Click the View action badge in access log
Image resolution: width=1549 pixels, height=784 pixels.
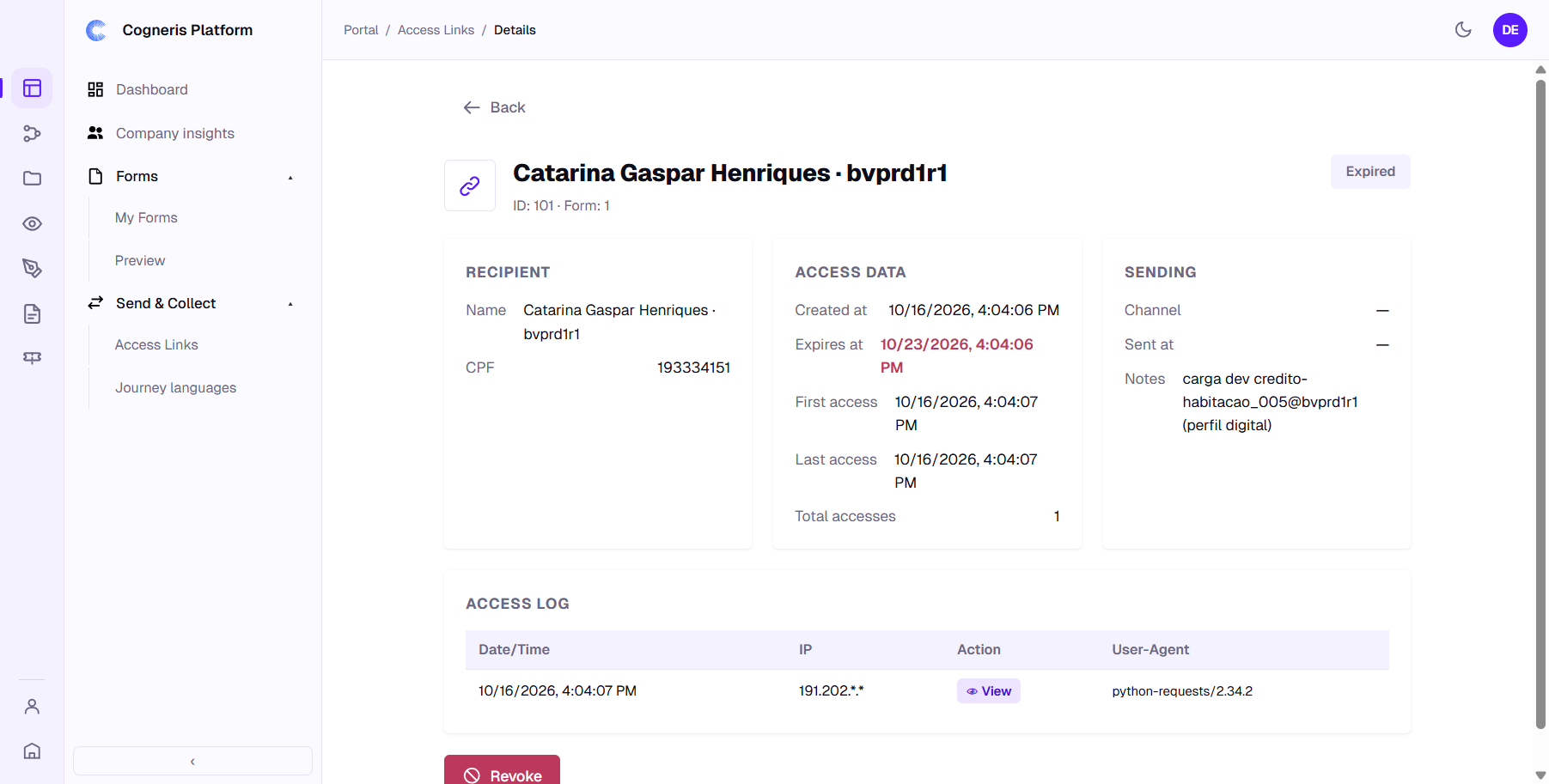point(989,691)
